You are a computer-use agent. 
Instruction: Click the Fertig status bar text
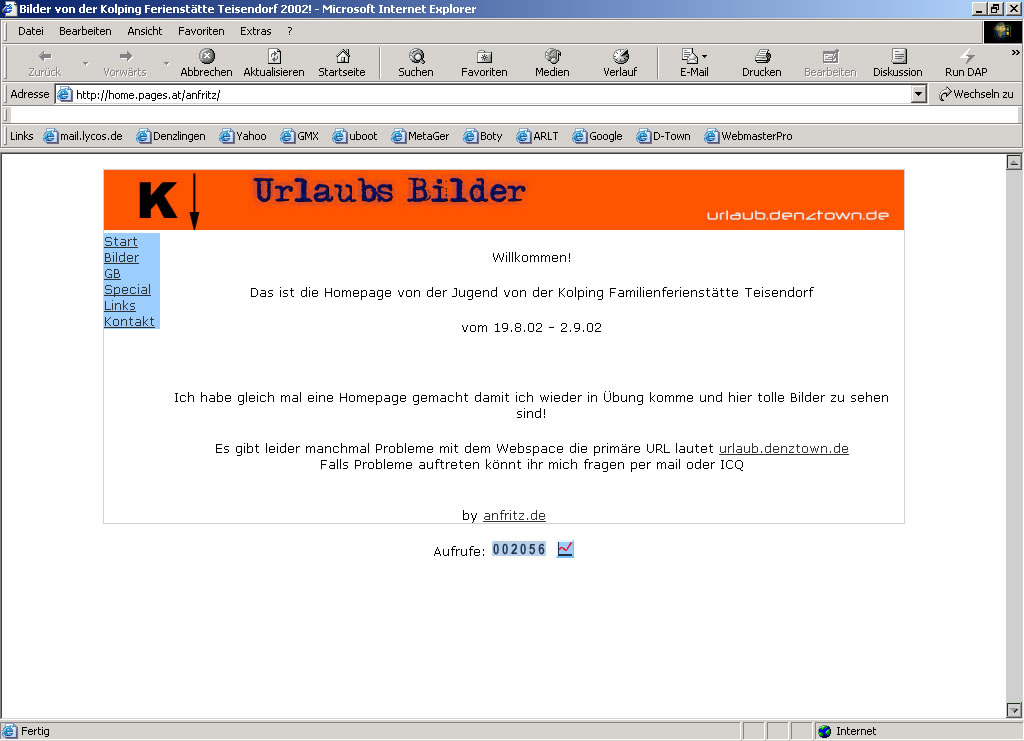click(35, 731)
